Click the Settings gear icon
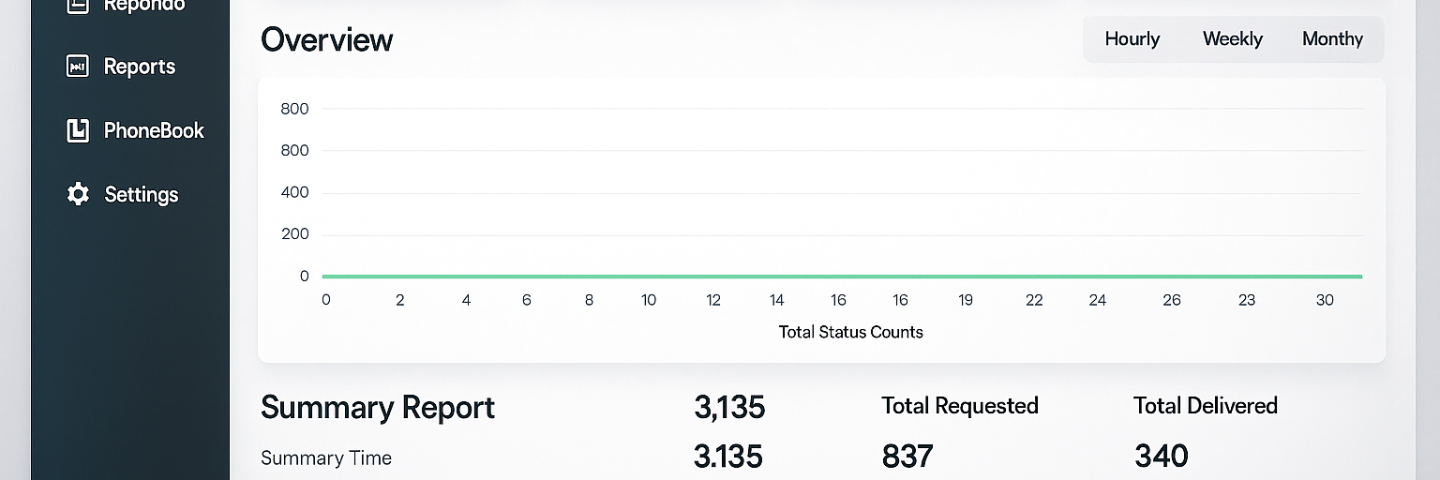1440x480 pixels. (x=77, y=194)
